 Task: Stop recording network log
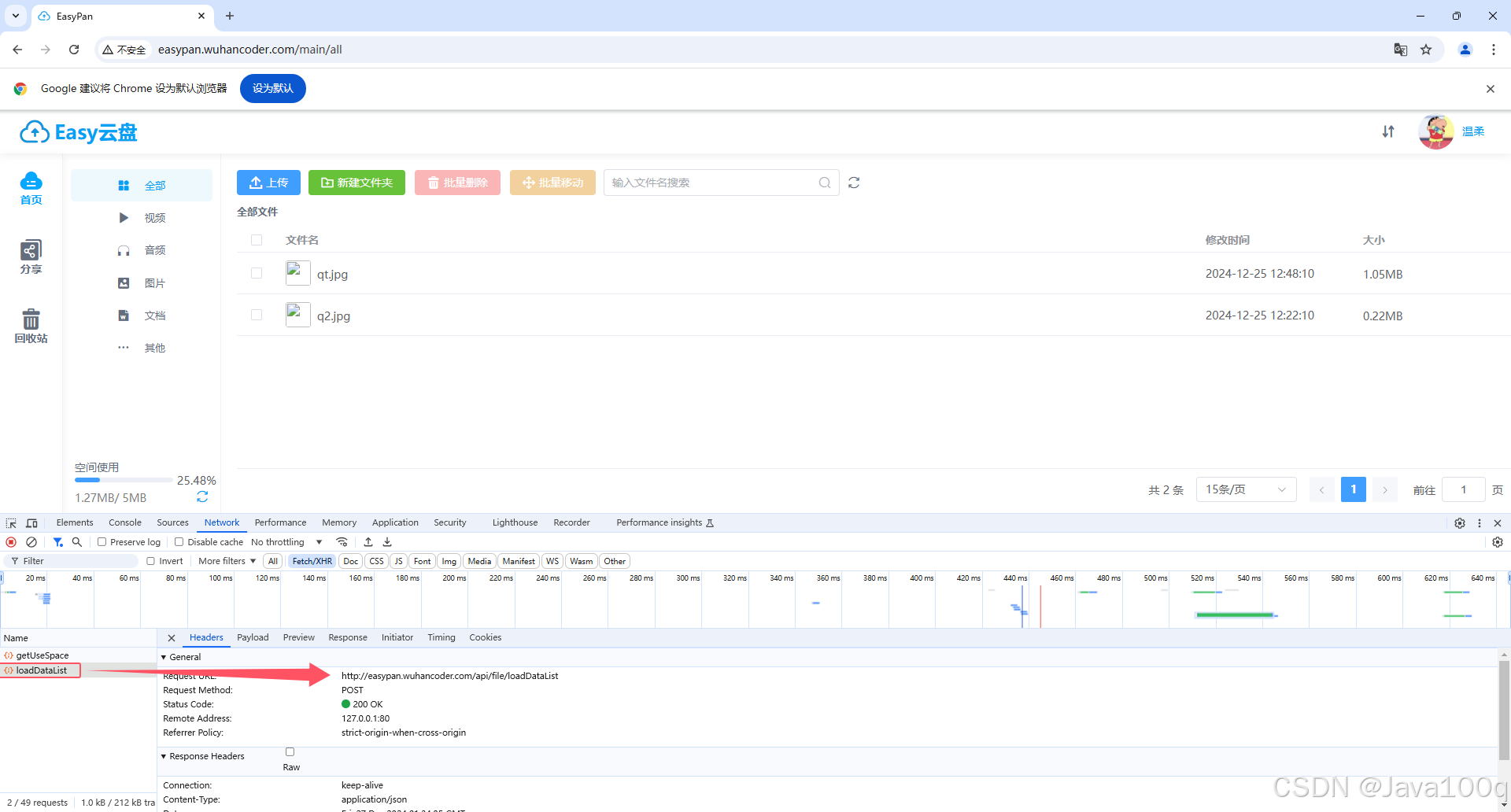point(11,542)
